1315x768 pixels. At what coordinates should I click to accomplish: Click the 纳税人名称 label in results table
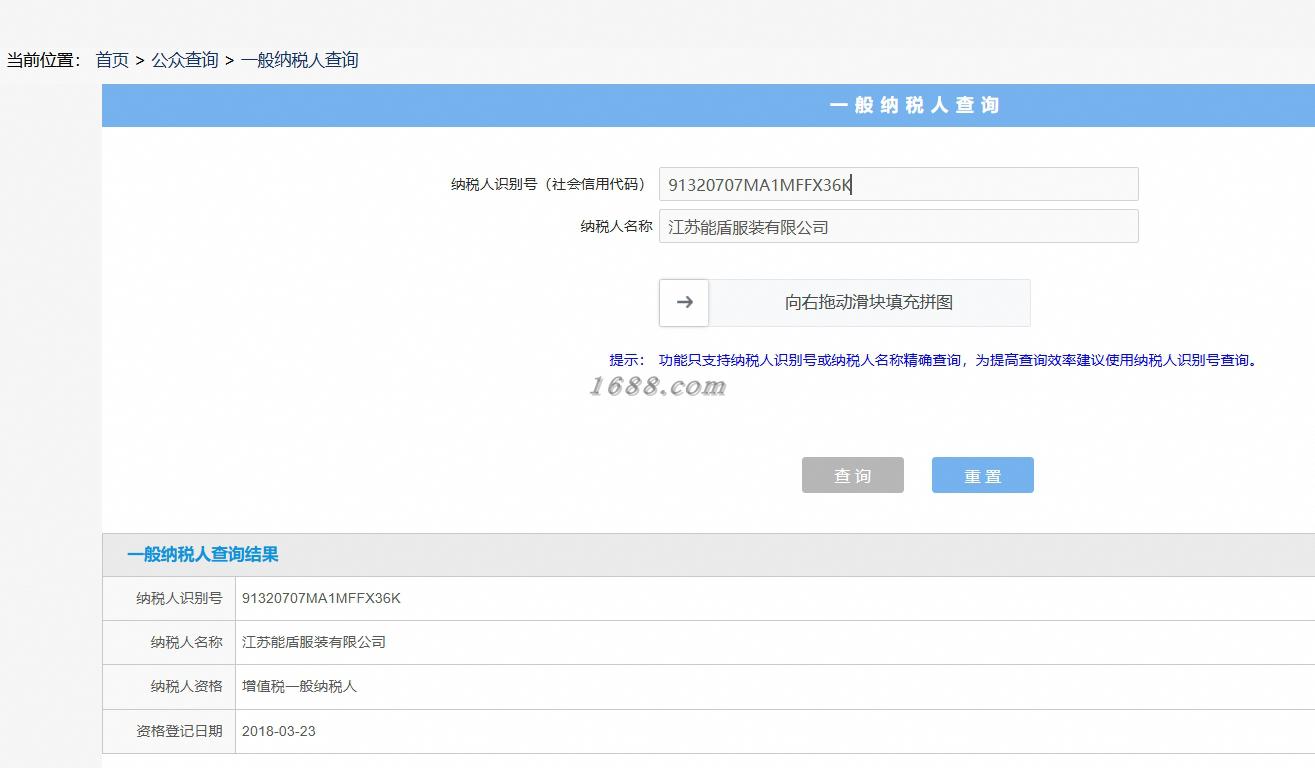(x=186, y=642)
